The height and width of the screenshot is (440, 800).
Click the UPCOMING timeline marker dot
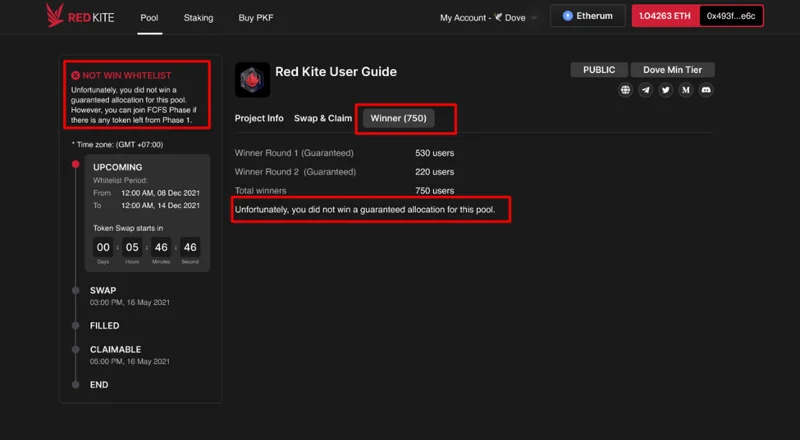(x=76, y=164)
